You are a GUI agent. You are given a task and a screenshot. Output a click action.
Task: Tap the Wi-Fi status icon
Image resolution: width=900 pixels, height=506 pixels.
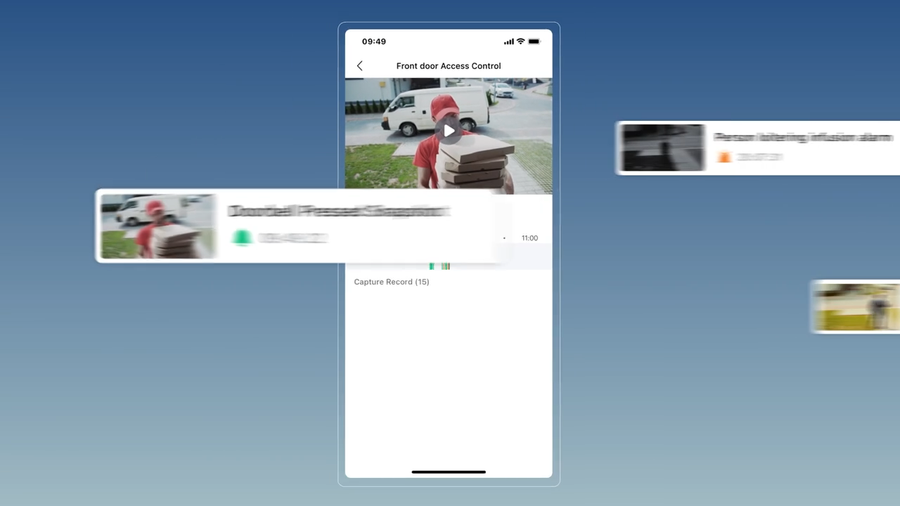(x=521, y=41)
